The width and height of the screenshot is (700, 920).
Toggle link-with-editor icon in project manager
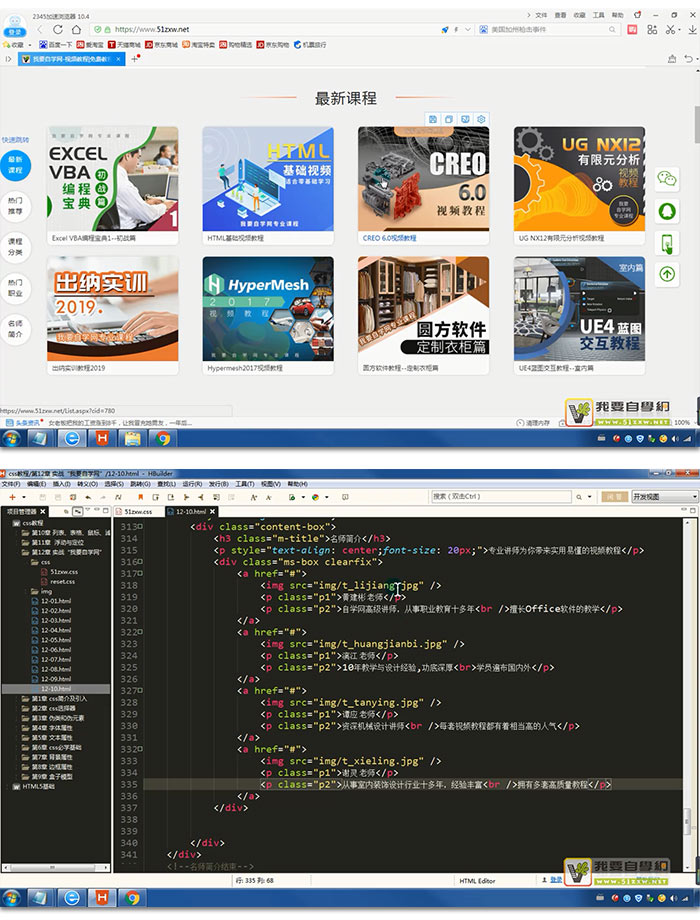[x=77, y=511]
